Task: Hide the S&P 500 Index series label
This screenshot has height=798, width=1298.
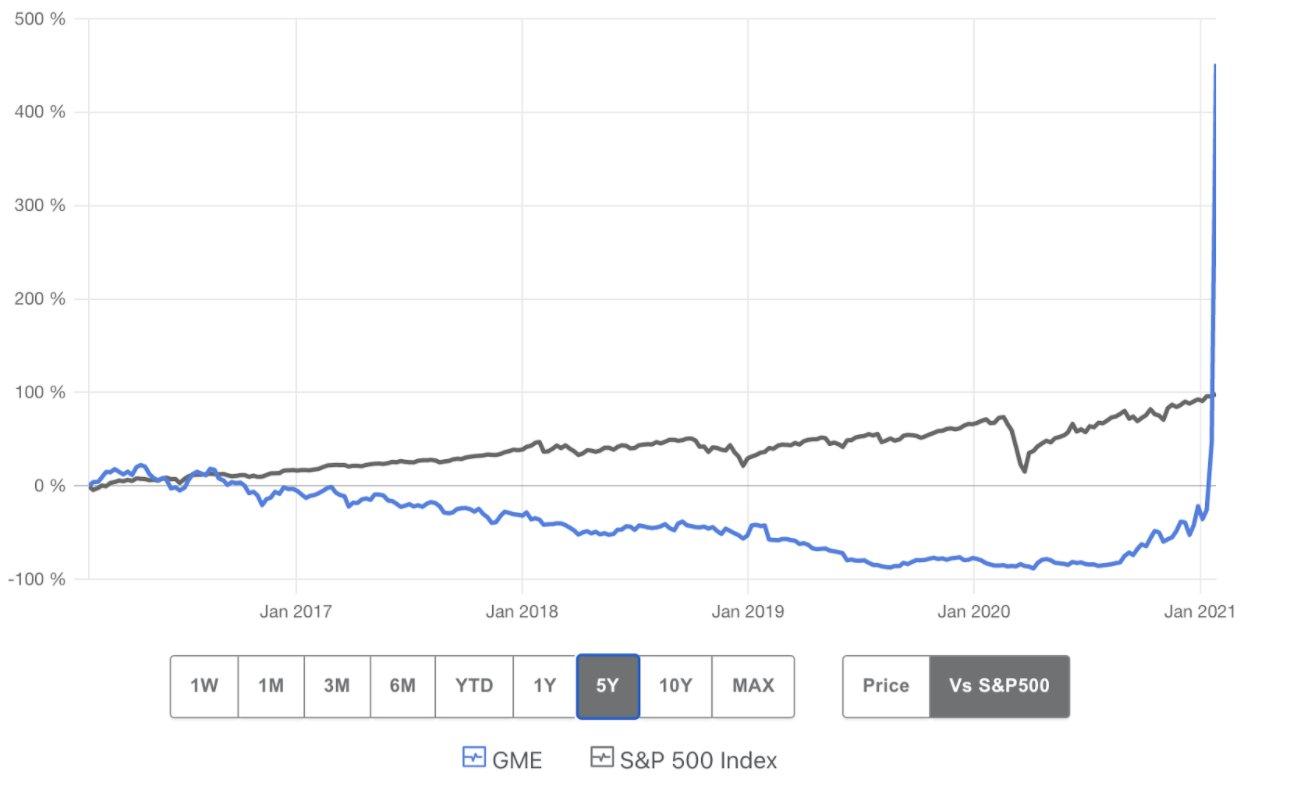Action: [x=697, y=760]
